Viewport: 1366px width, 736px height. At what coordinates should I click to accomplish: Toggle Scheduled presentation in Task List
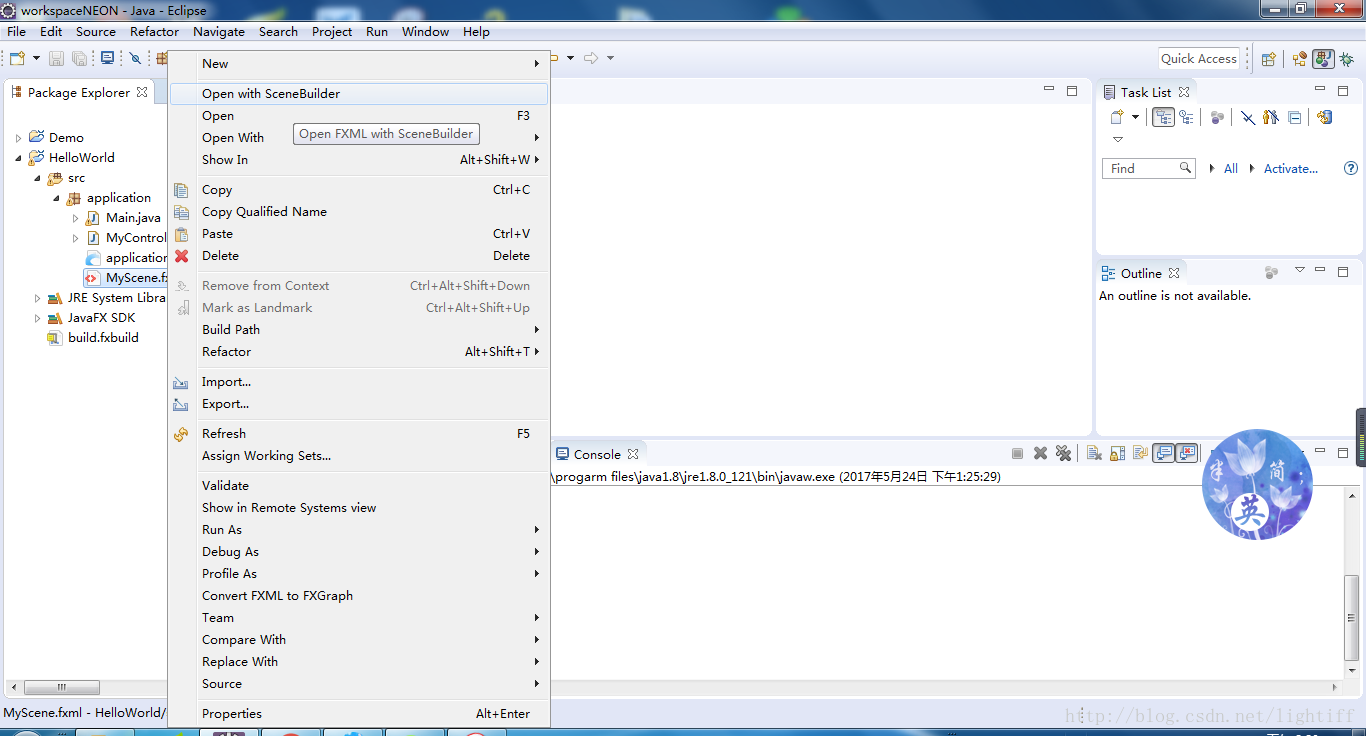(x=1186, y=117)
